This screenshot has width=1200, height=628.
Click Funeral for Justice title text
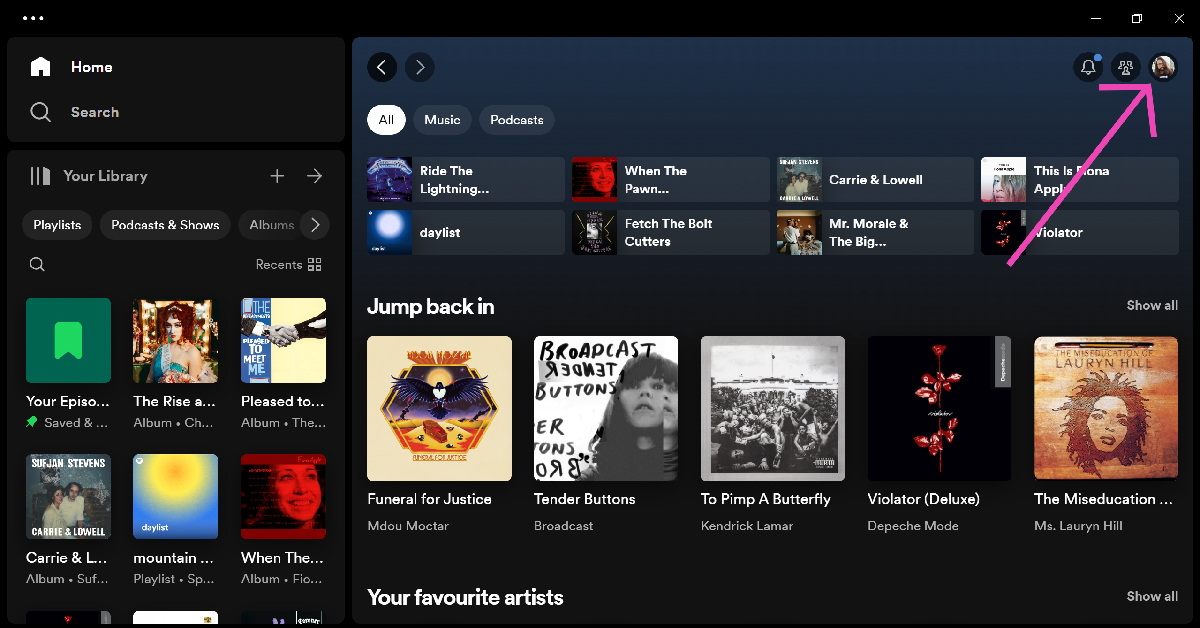point(429,499)
